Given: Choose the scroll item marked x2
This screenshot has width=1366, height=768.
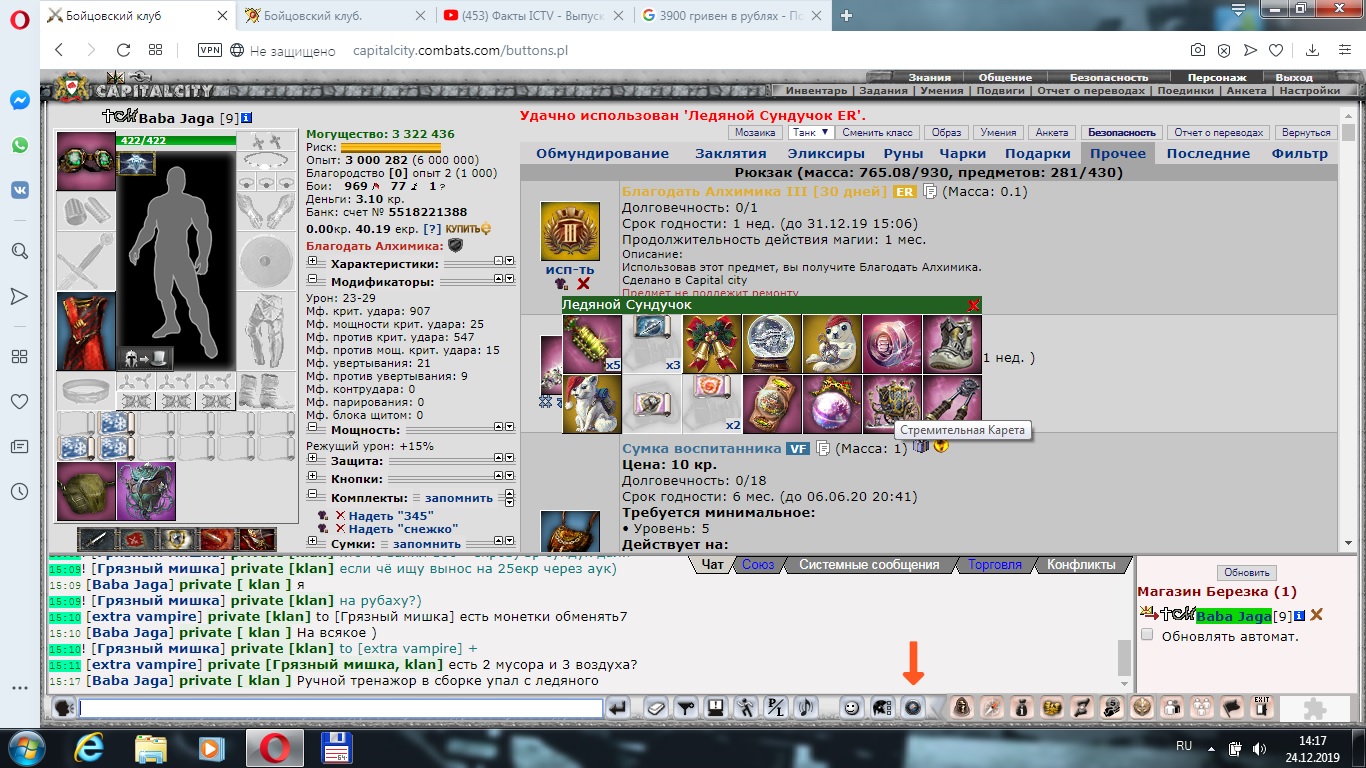Looking at the screenshot, I should pyautogui.click(x=712, y=404).
